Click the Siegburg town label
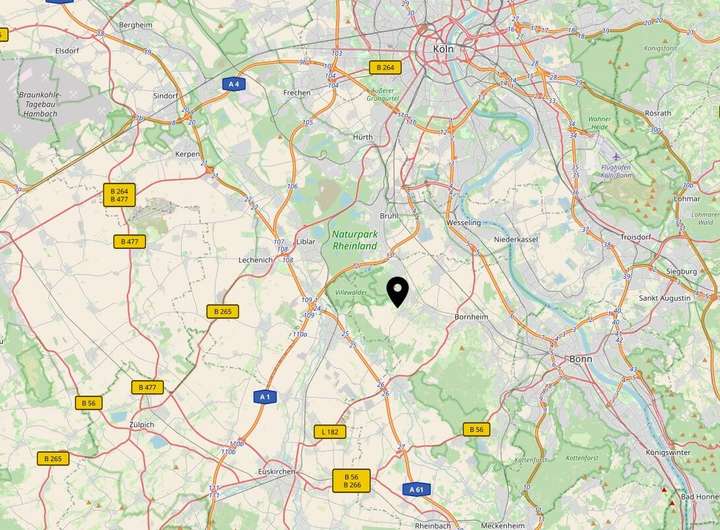The height and width of the screenshot is (530, 720). [x=681, y=272]
